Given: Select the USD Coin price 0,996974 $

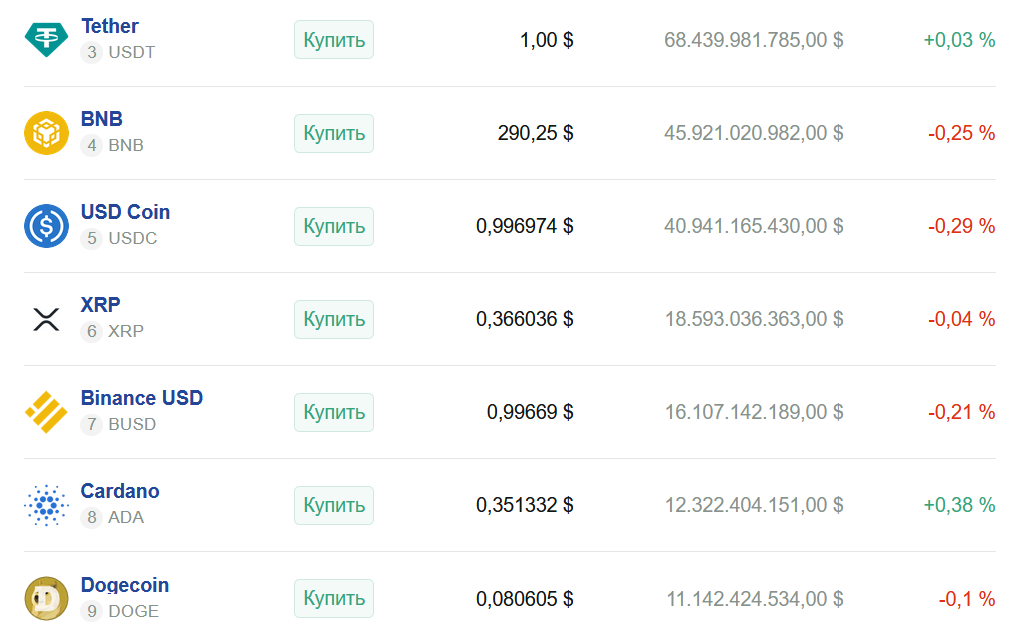Looking at the screenshot, I should (x=525, y=226).
